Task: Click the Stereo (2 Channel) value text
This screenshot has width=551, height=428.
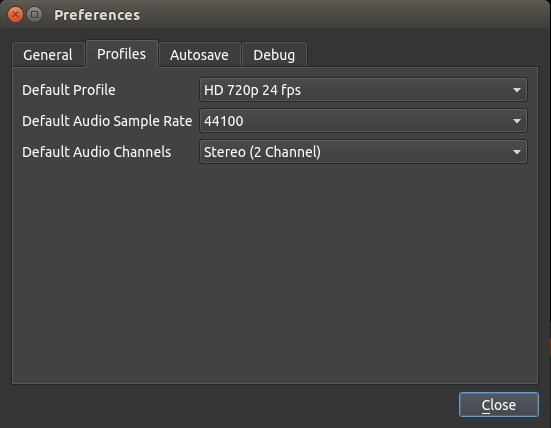Action: click(262, 152)
